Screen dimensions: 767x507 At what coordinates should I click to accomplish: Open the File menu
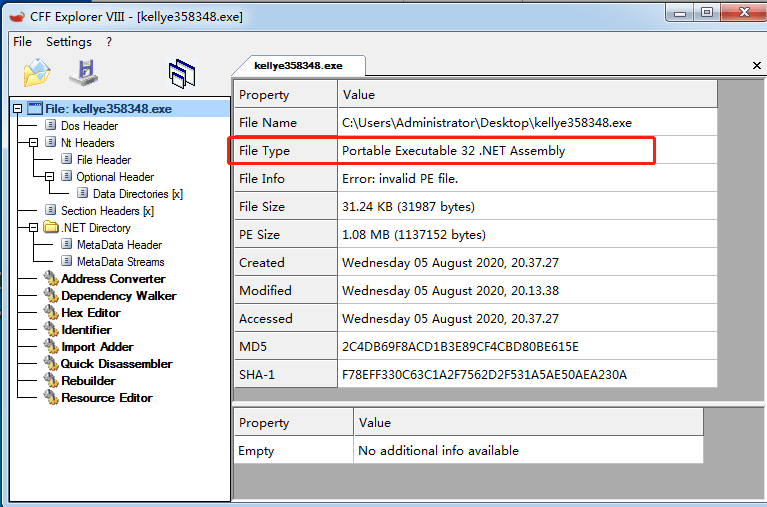23,42
